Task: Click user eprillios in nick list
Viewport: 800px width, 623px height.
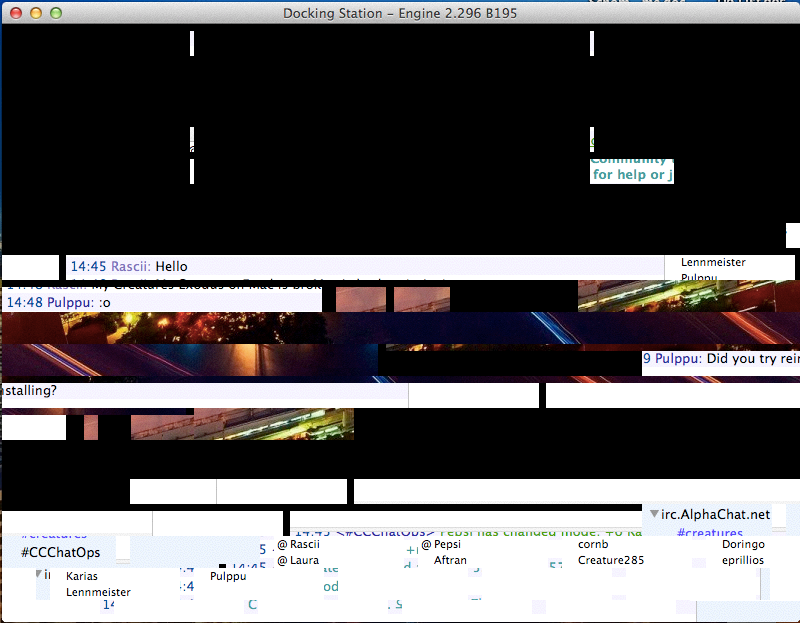Action: point(743,561)
